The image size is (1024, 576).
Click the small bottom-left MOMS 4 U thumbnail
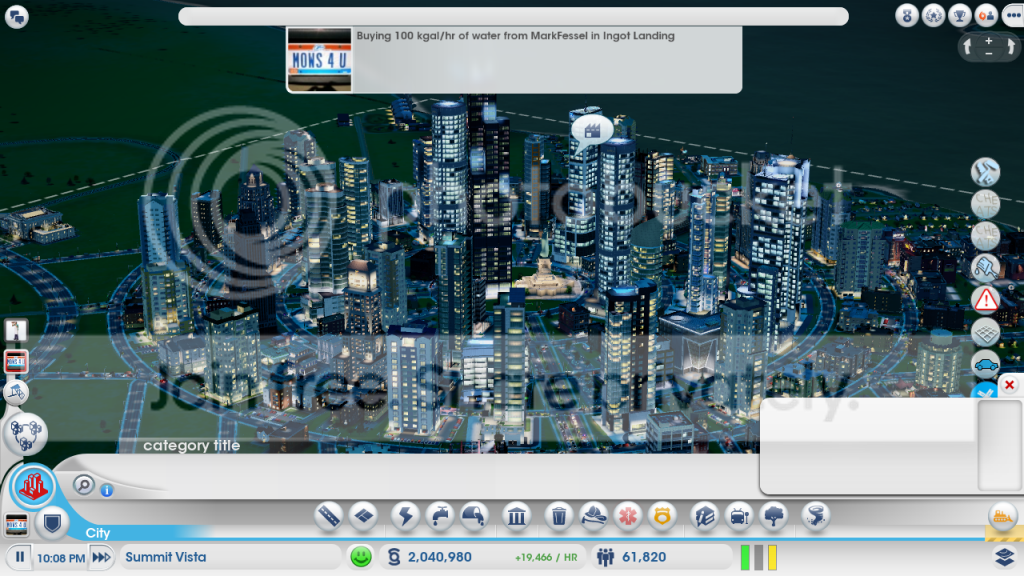point(16,524)
